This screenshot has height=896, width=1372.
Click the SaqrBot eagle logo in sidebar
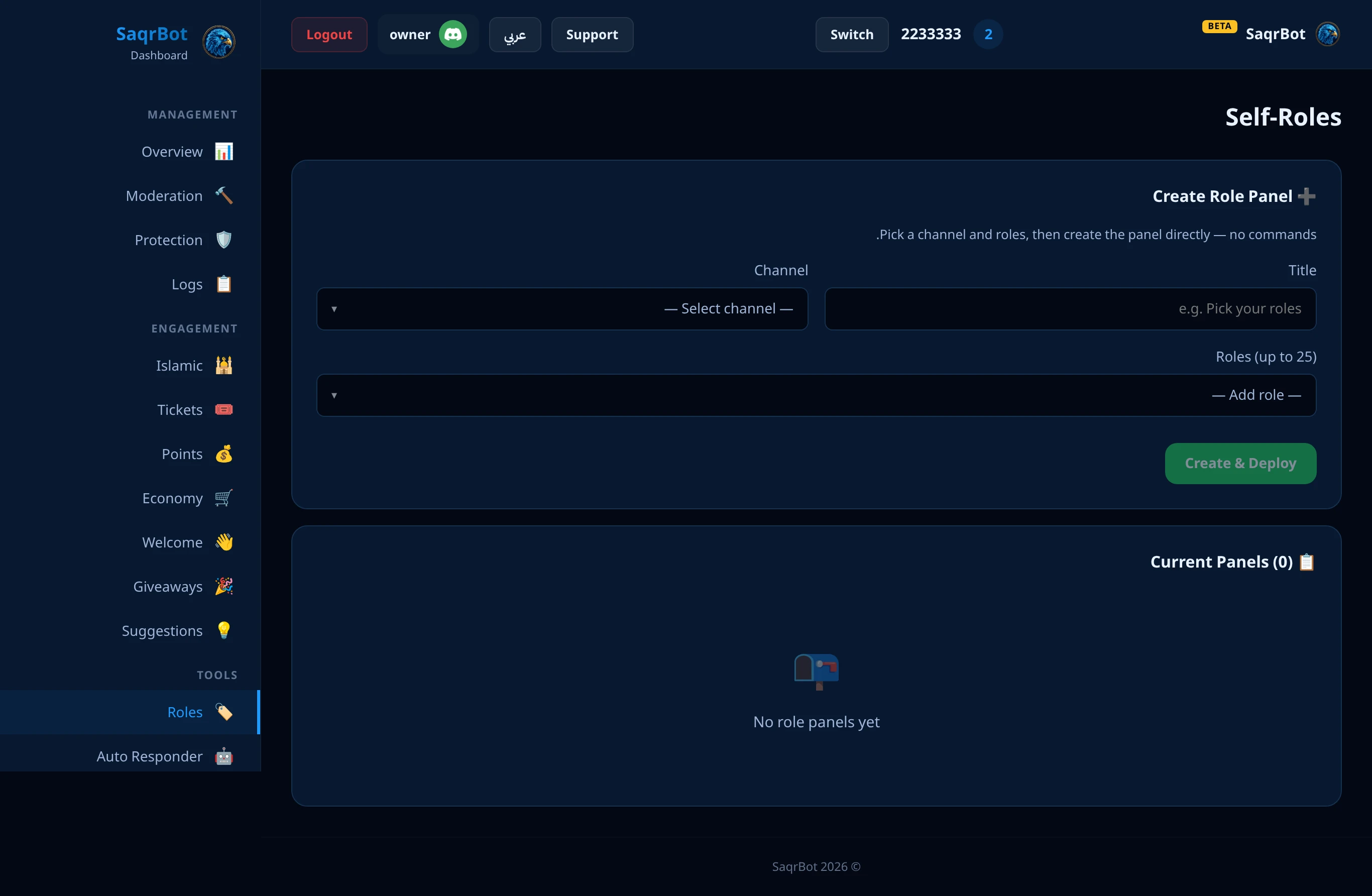coord(218,42)
